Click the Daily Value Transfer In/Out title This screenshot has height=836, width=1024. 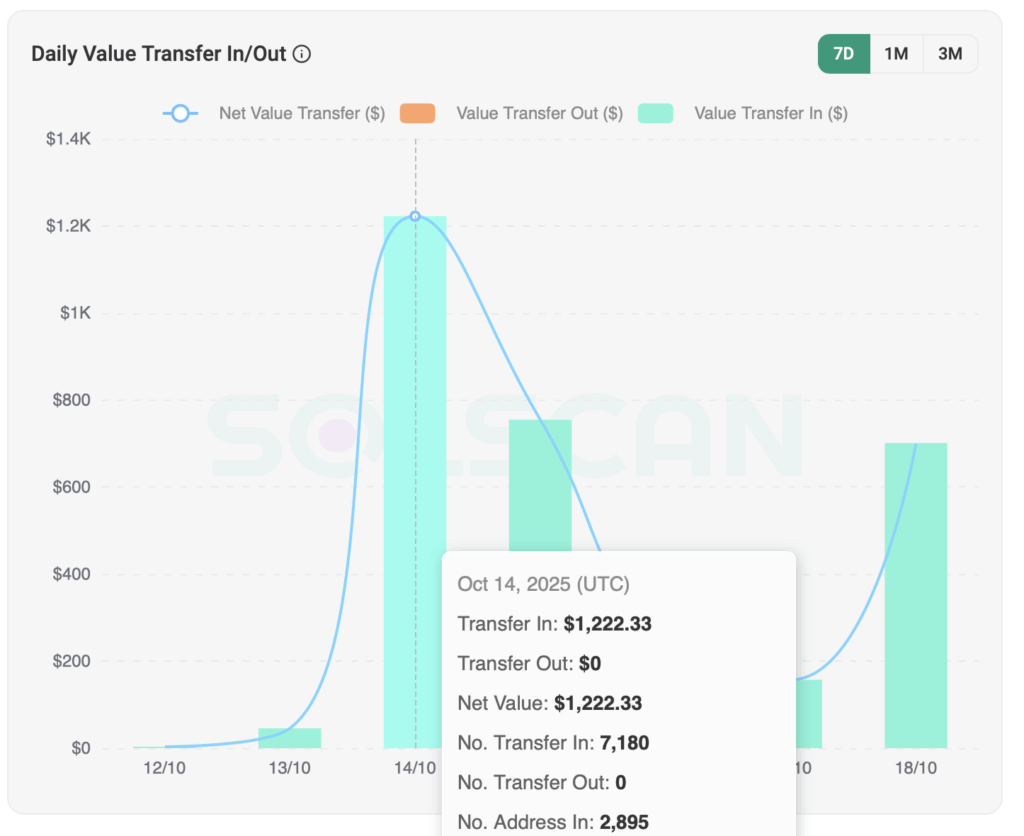coord(159,54)
